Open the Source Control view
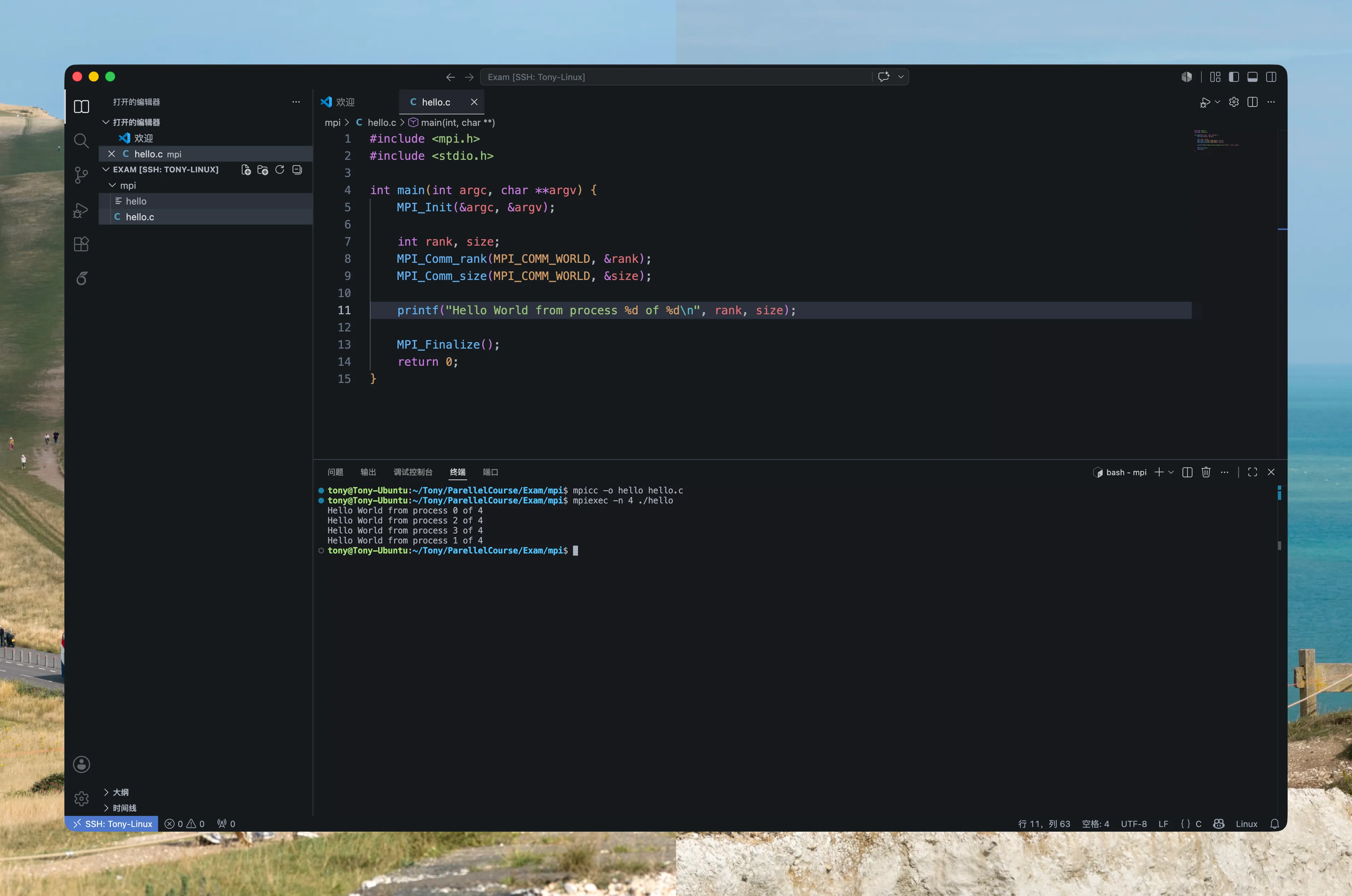1352x896 pixels. [x=82, y=176]
